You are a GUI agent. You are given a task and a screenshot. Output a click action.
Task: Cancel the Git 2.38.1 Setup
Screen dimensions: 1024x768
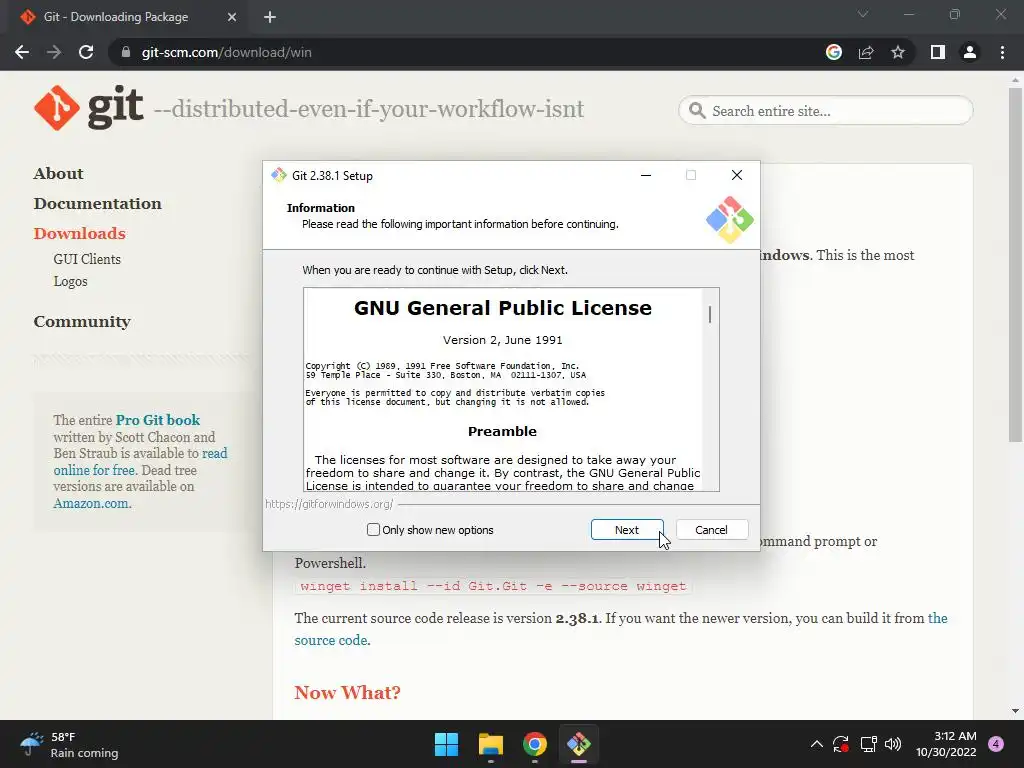tap(711, 530)
